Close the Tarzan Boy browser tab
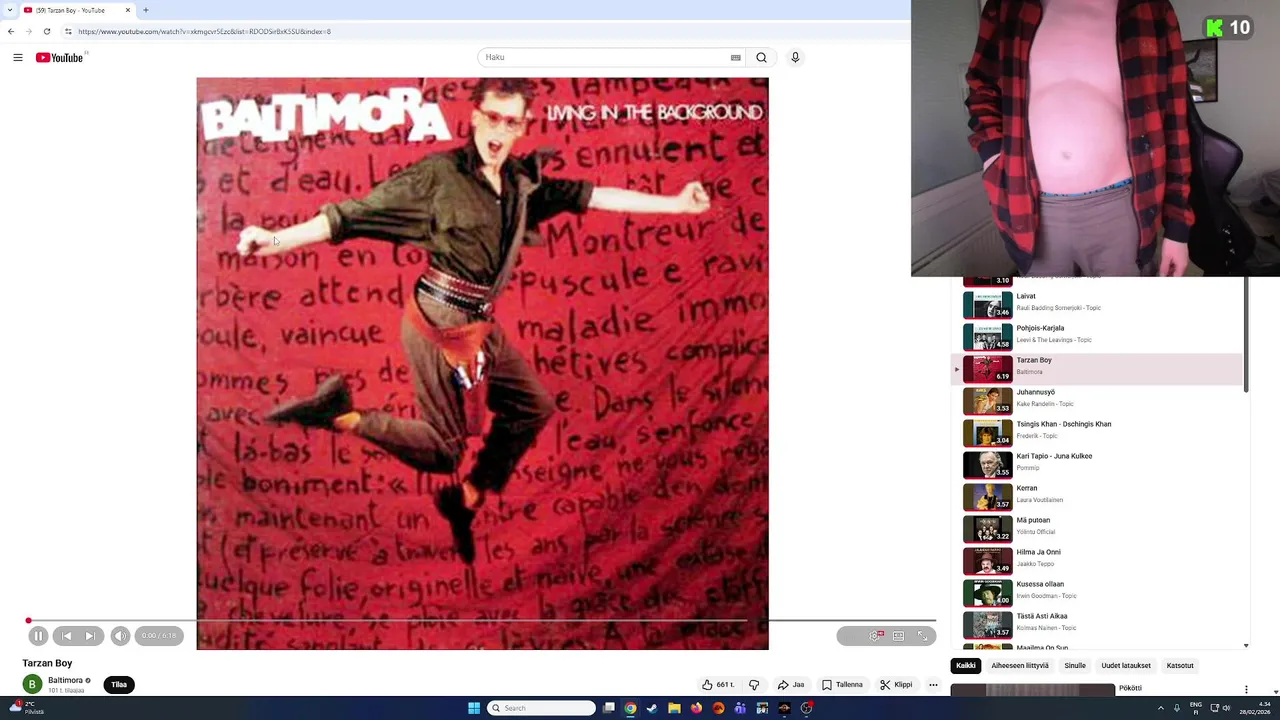 point(127,10)
